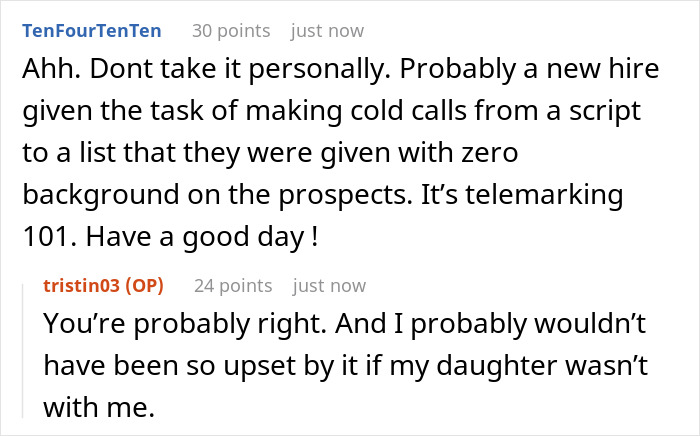700x436 pixels.
Task: Click the 30 points score
Action: (230, 31)
